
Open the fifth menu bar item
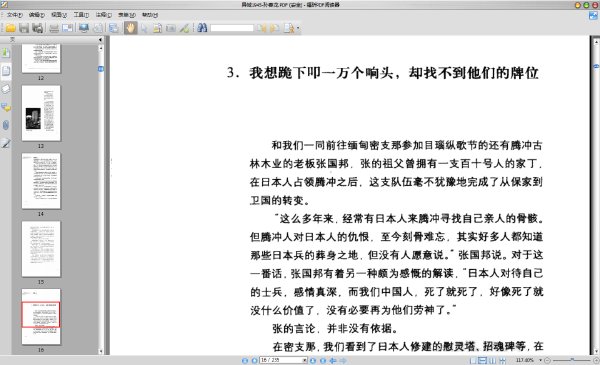coord(104,15)
